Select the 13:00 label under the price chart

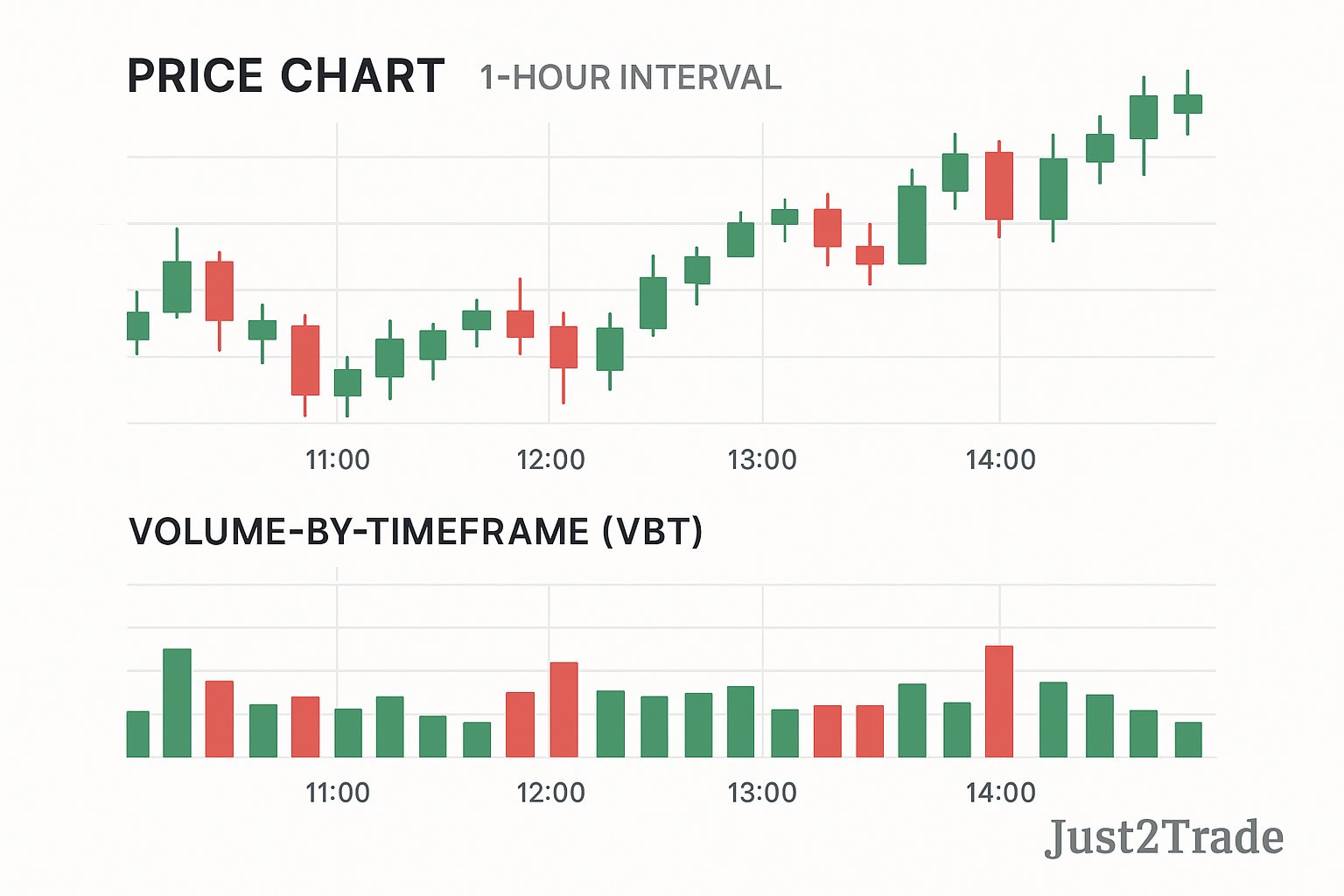(x=762, y=459)
